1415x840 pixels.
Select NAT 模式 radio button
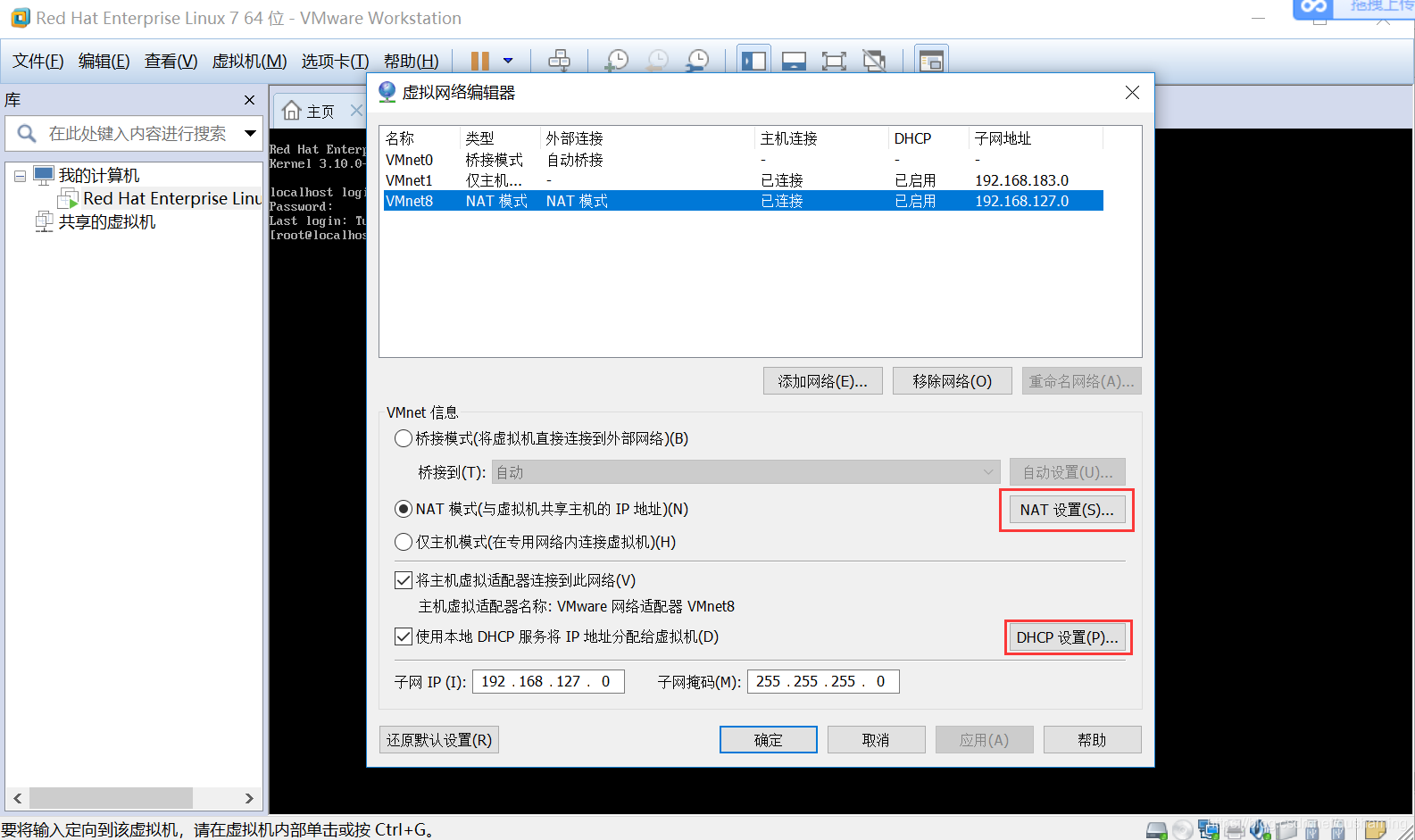[x=404, y=509]
